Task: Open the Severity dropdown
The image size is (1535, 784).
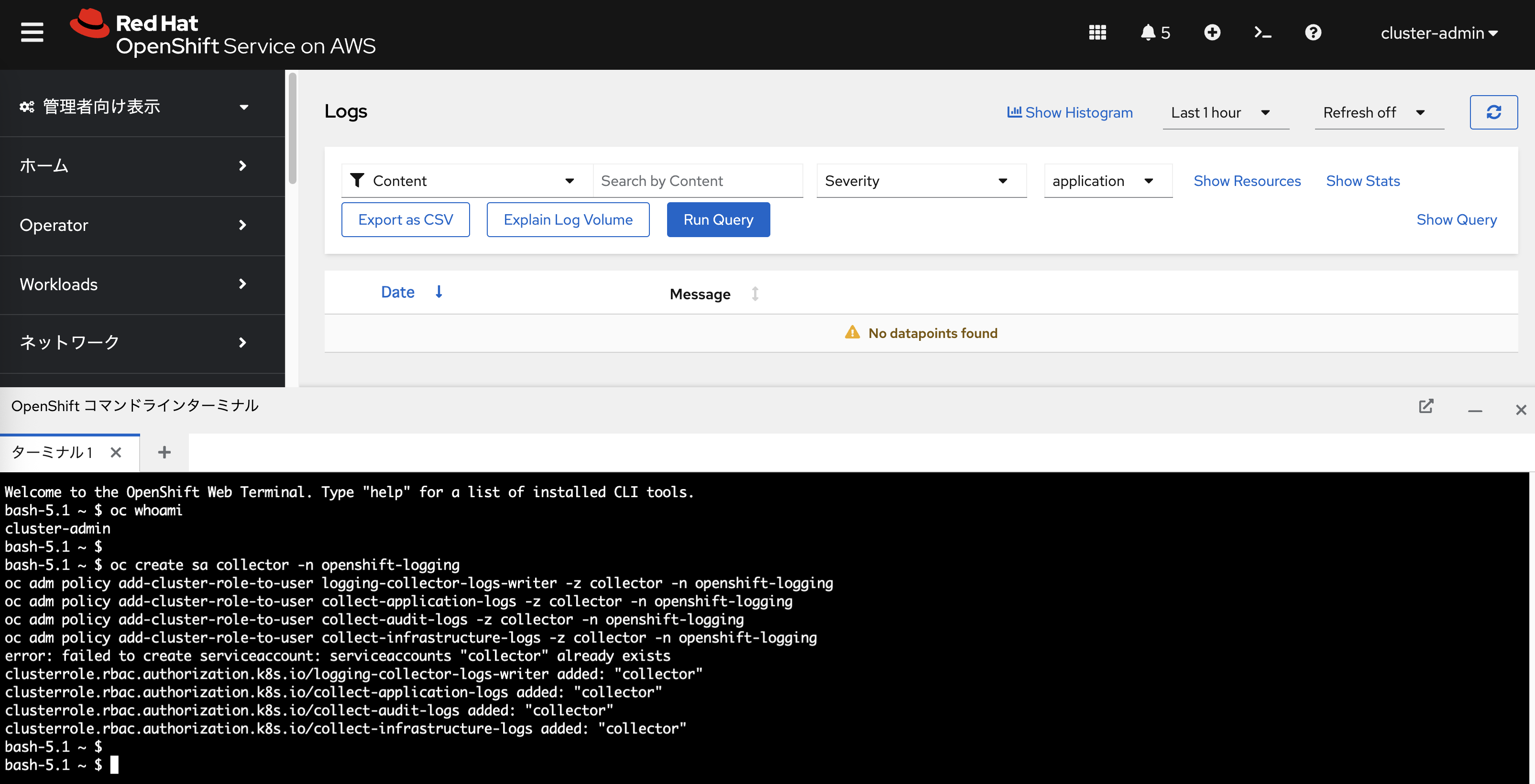Action: tap(921, 181)
